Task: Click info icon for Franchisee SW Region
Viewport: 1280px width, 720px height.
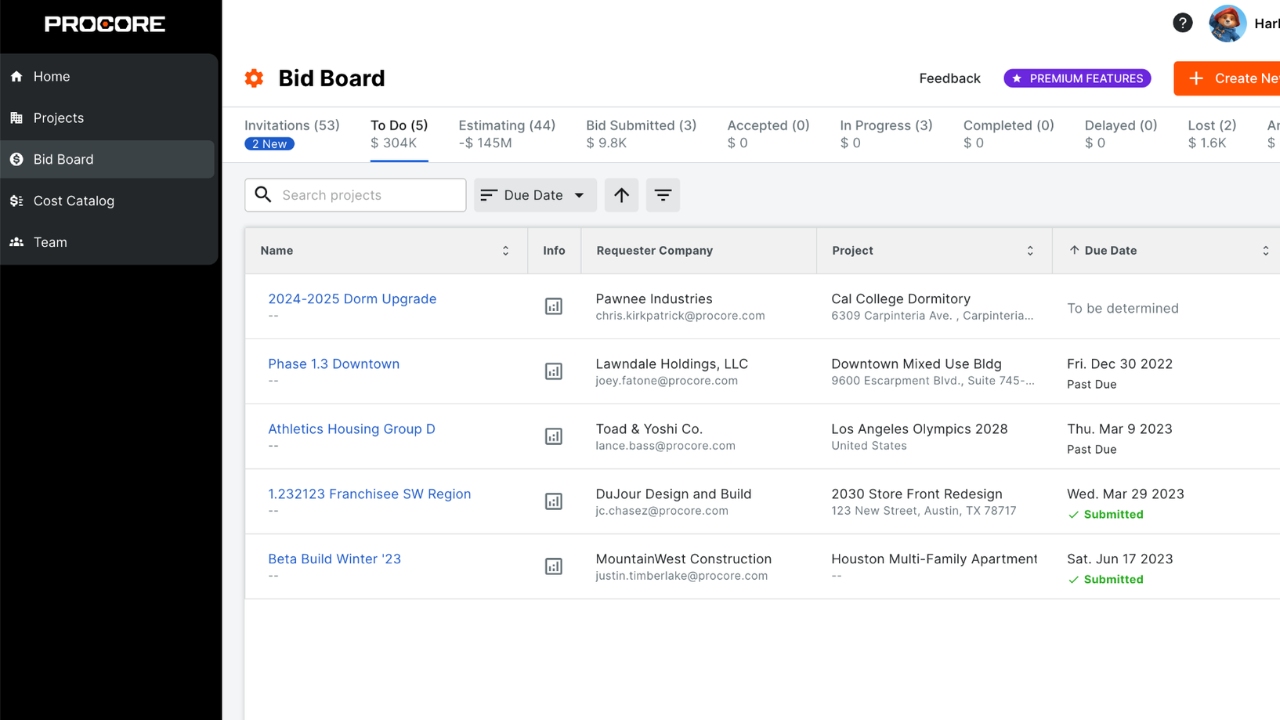Action: [554, 502]
